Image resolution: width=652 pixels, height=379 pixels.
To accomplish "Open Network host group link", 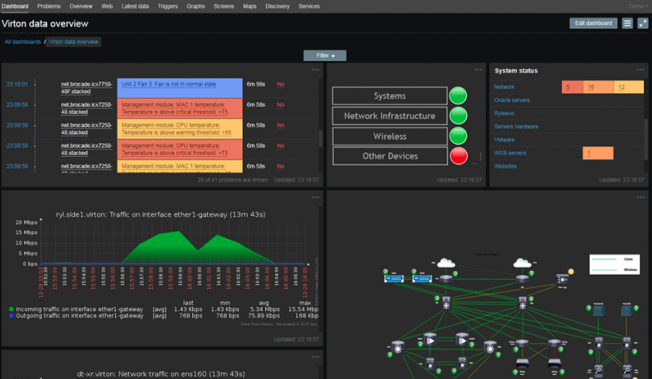I will click(x=504, y=87).
